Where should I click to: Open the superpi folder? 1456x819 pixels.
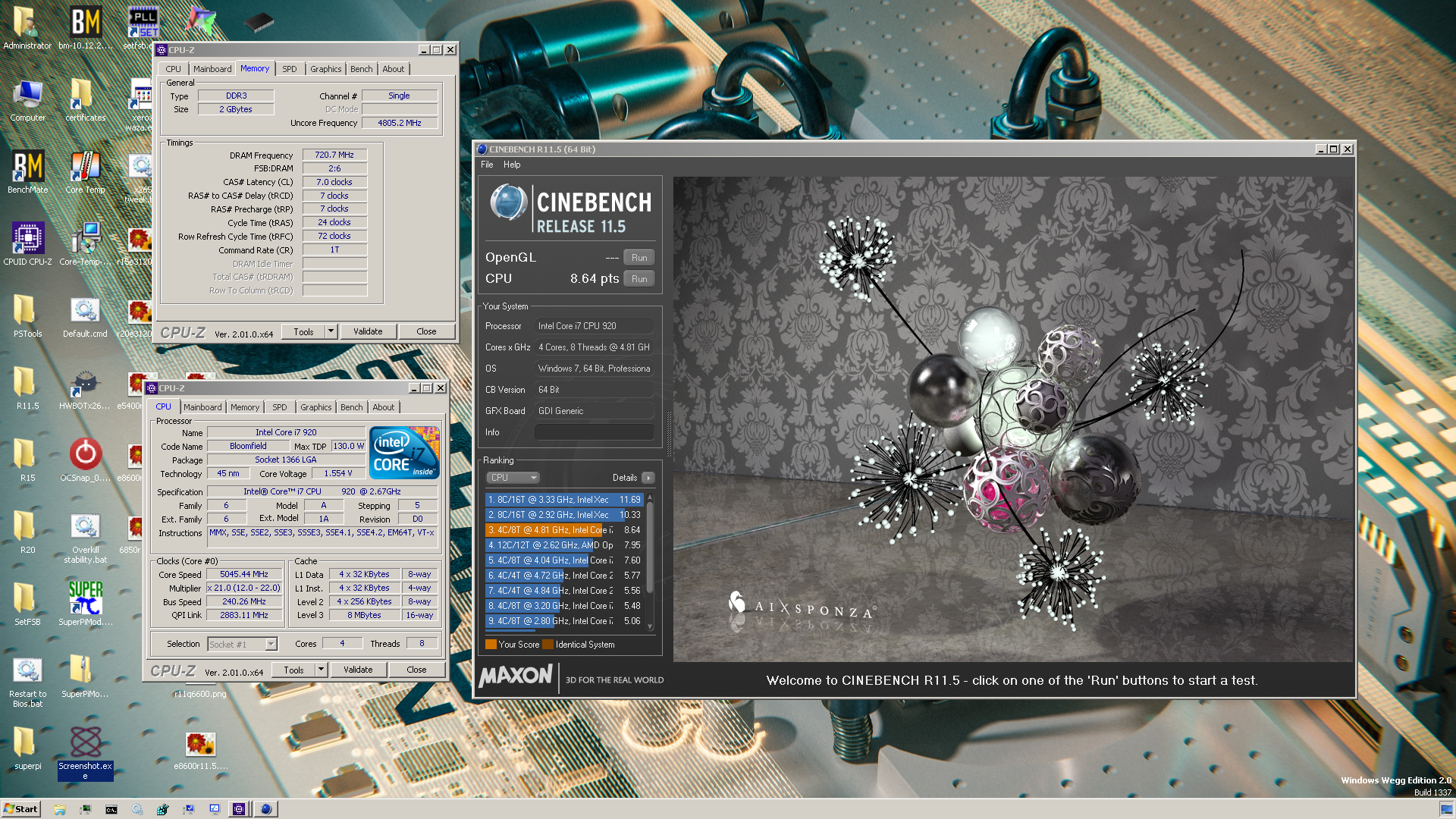[x=27, y=748]
